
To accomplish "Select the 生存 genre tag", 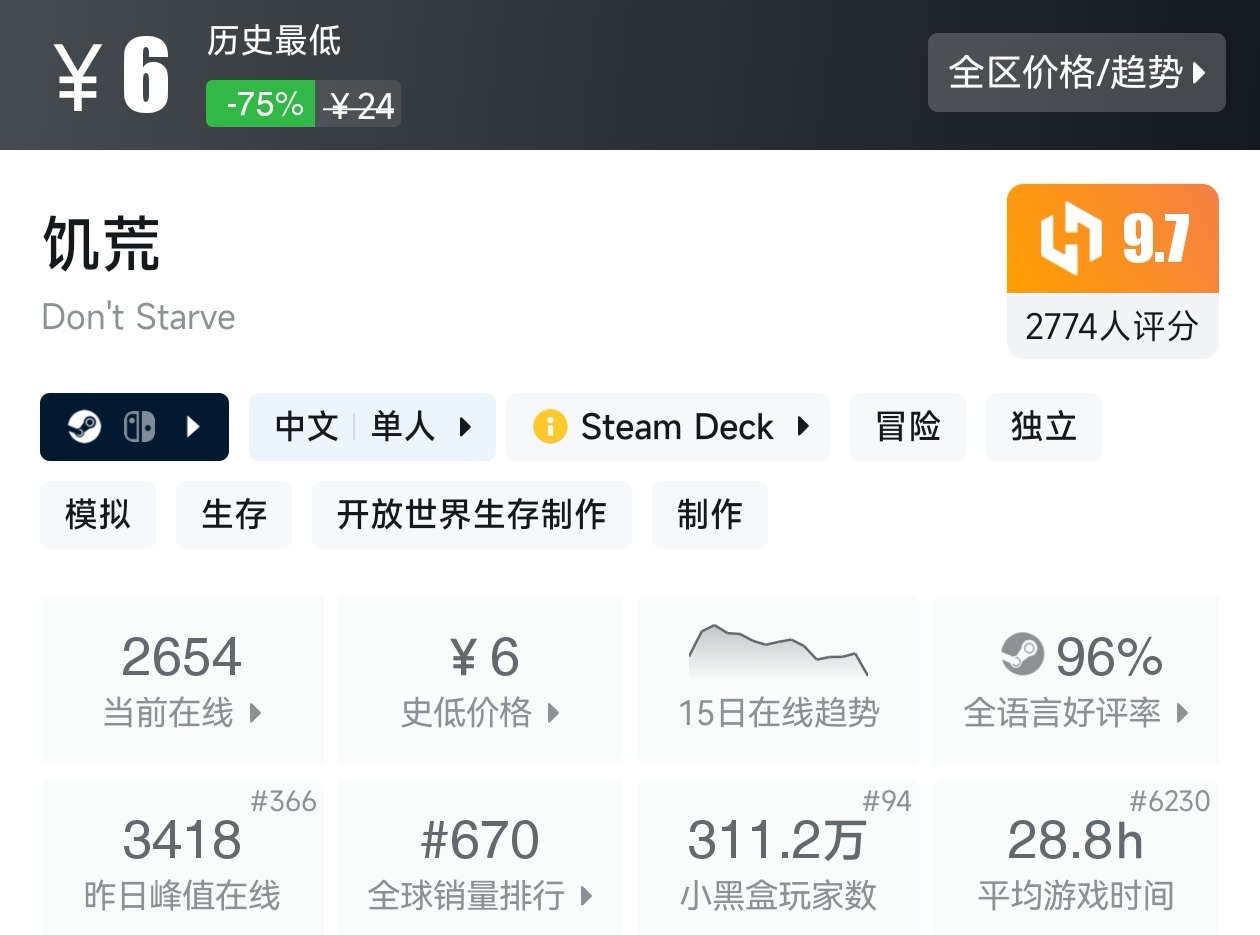I will (234, 514).
